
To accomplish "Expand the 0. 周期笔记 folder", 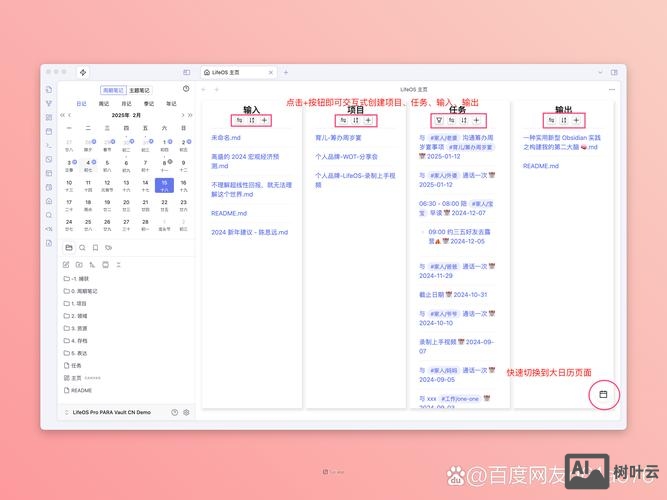I will click(80, 291).
